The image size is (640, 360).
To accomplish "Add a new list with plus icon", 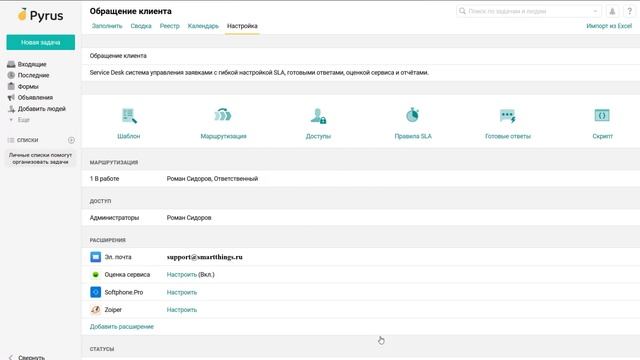I will point(71,140).
